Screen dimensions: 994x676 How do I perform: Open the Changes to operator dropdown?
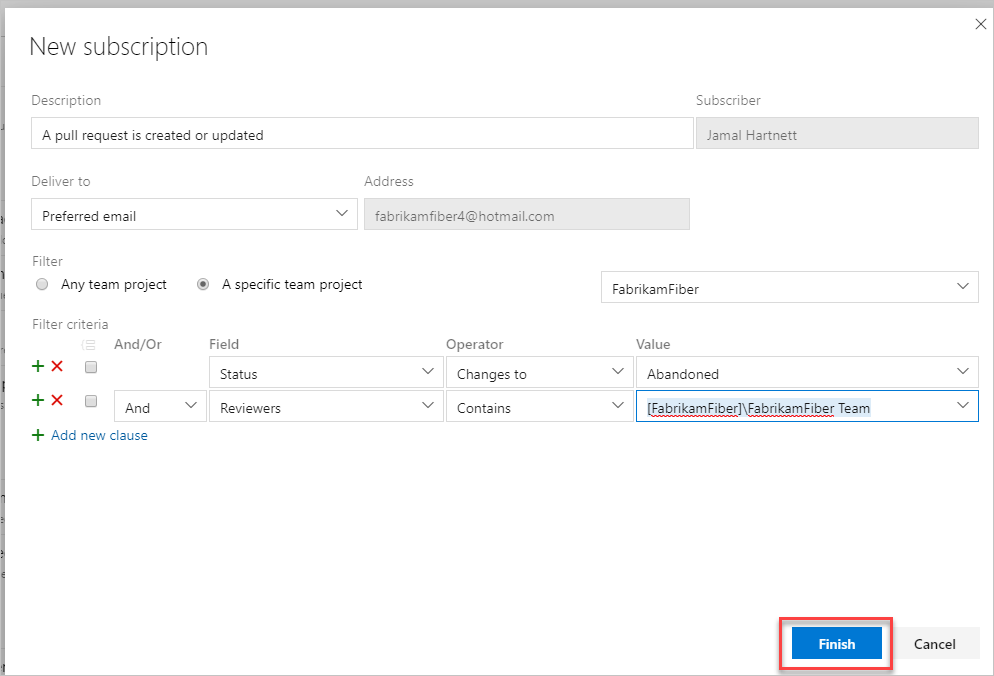tap(539, 372)
